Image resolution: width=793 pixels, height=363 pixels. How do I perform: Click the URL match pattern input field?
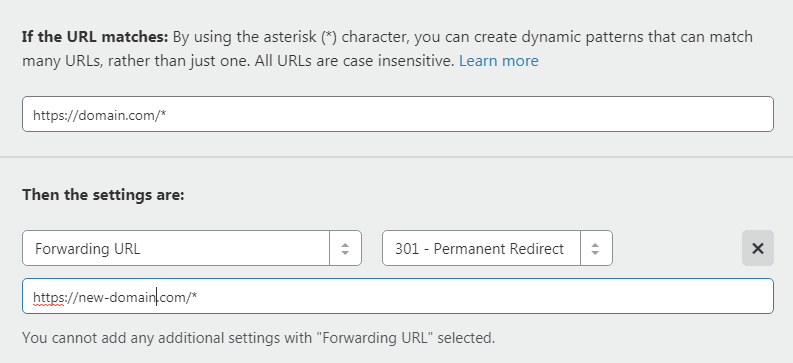coord(398,114)
